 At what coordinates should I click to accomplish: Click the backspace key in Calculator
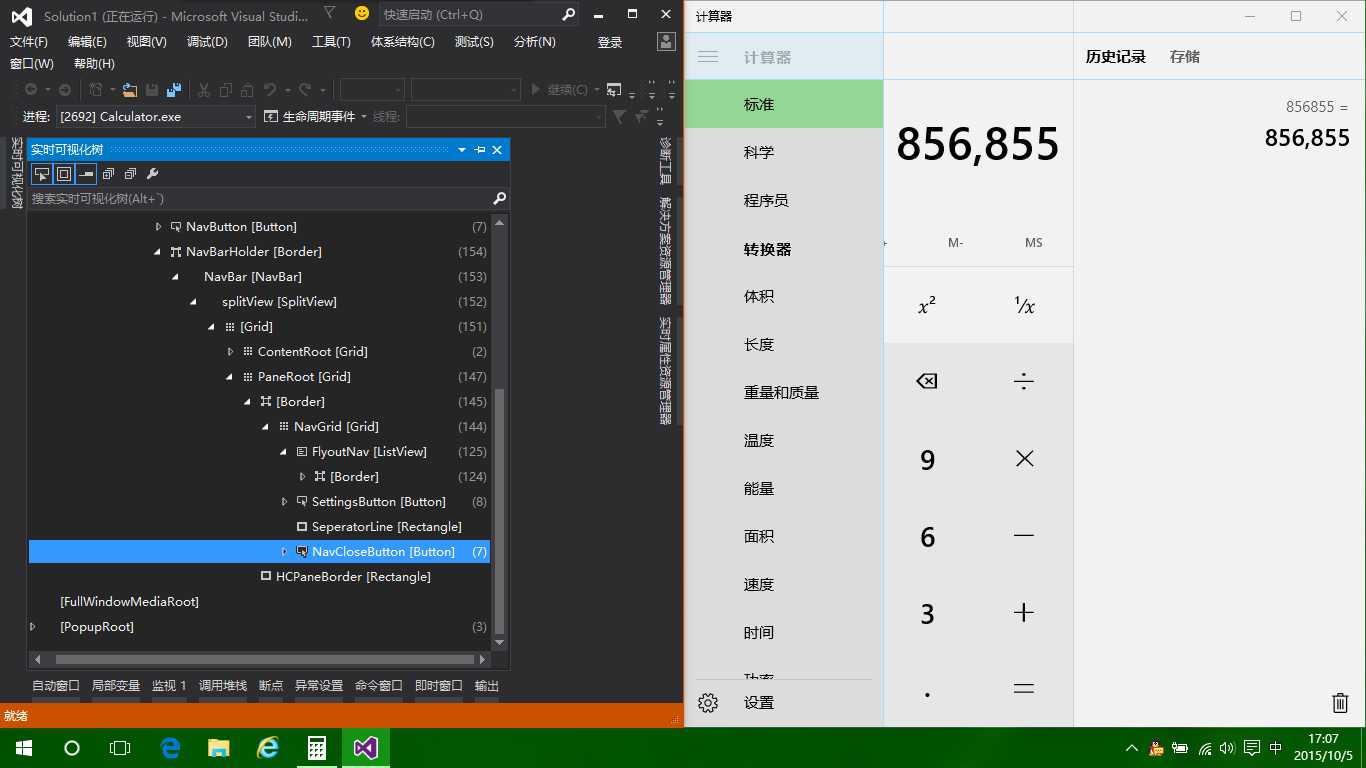tap(927, 381)
